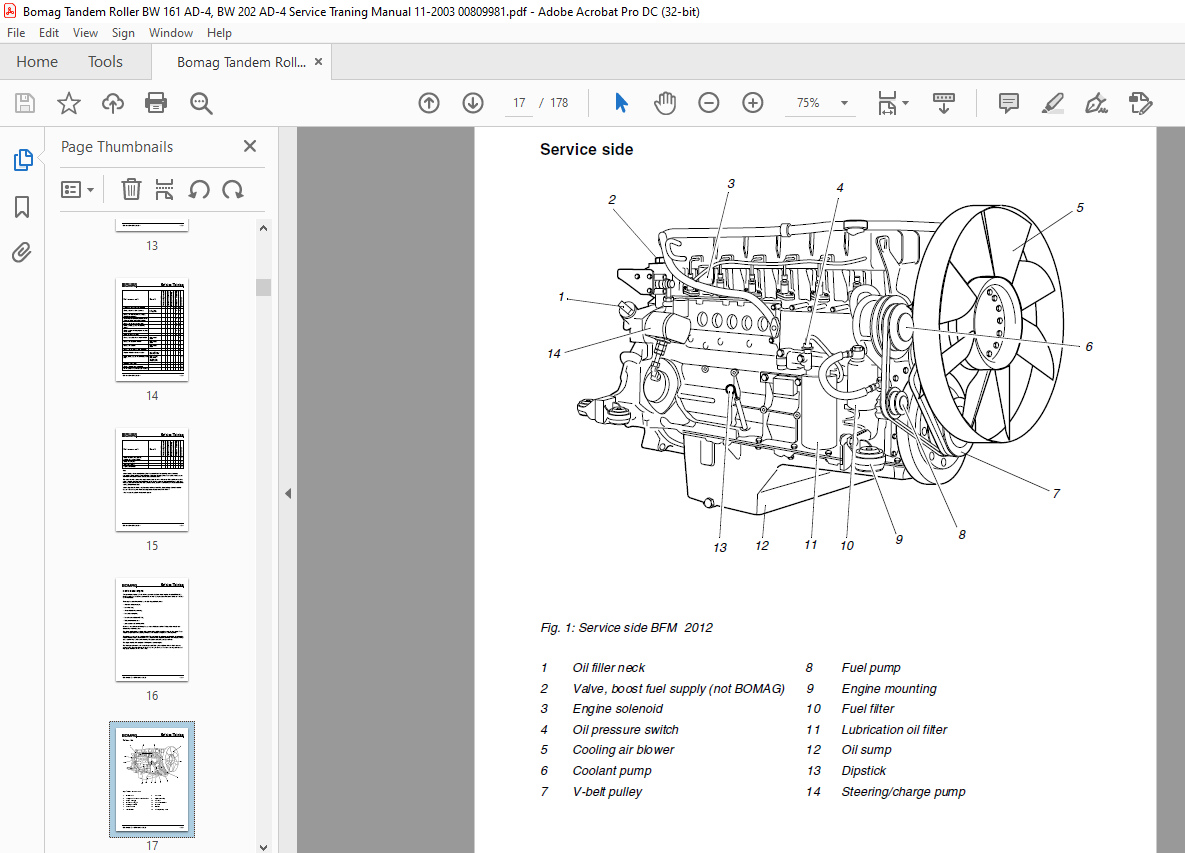The height and width of the screenshot is (853, 1185).
Task: Click 'Lubrication oil filter' legend text
Action: [x=894, y=730]
